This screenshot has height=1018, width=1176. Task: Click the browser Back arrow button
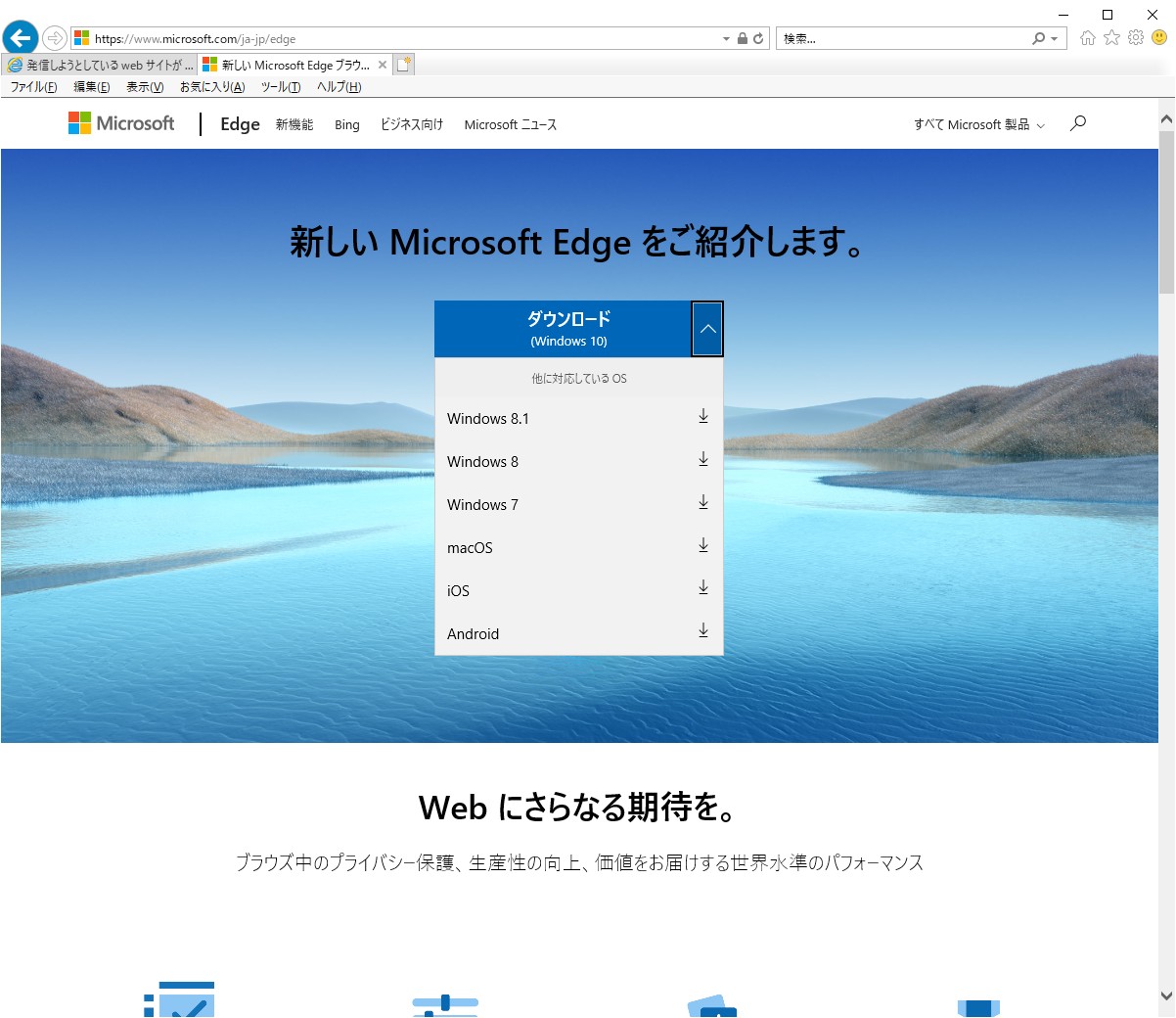[21, 38]
